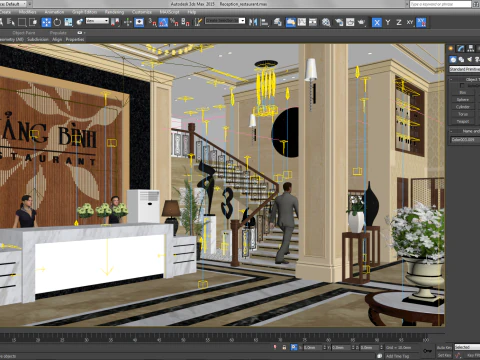Open Edit Named Selection Sets
The height and width of the screenshot is (360, 480).
(198, 22)
